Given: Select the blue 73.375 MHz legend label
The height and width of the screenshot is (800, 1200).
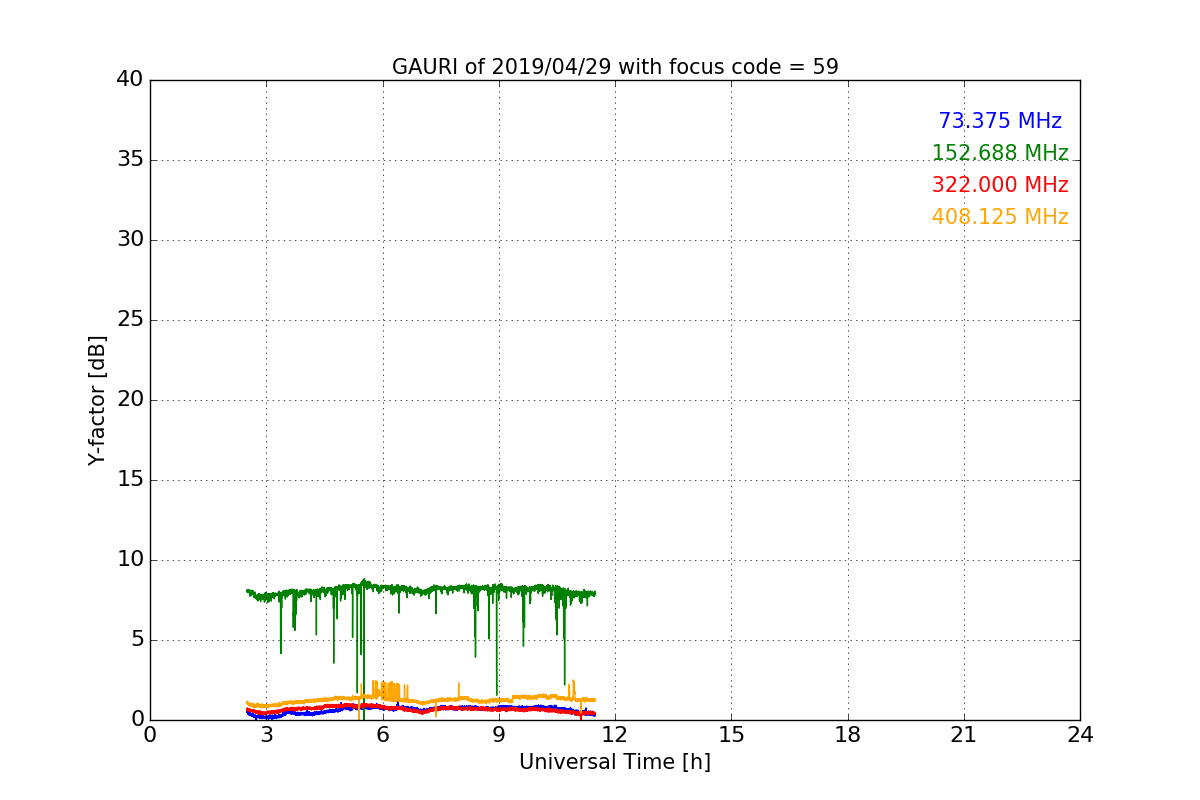Looking at the screenshot, I should tap(1000, 121).
